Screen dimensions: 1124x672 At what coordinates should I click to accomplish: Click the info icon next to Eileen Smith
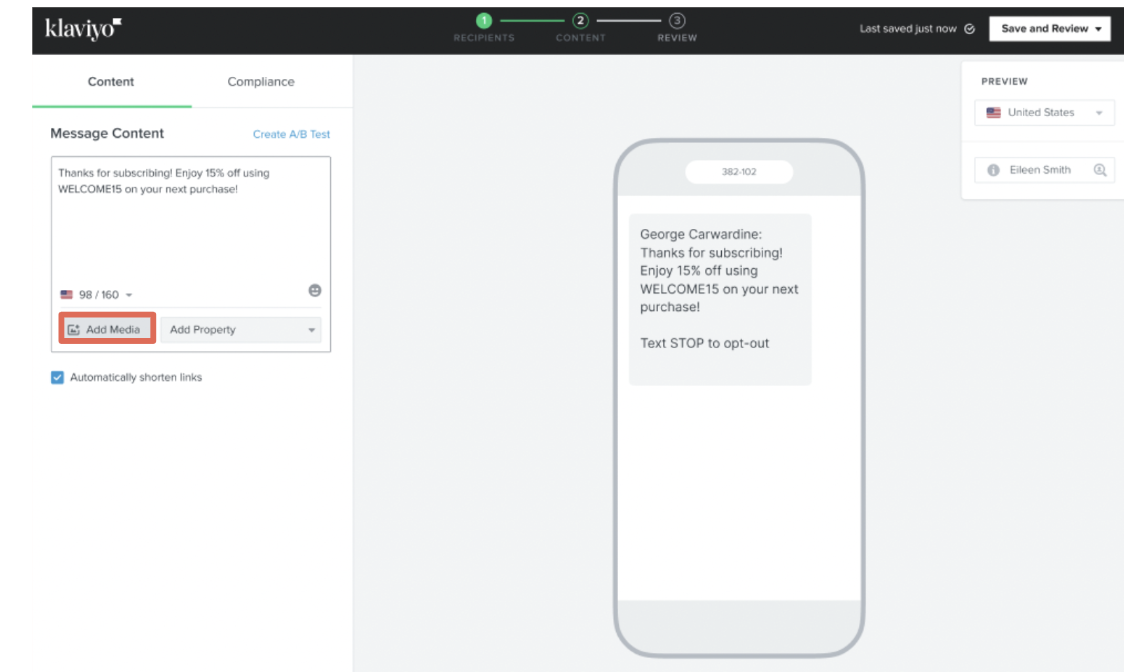(x=993, y=169)
